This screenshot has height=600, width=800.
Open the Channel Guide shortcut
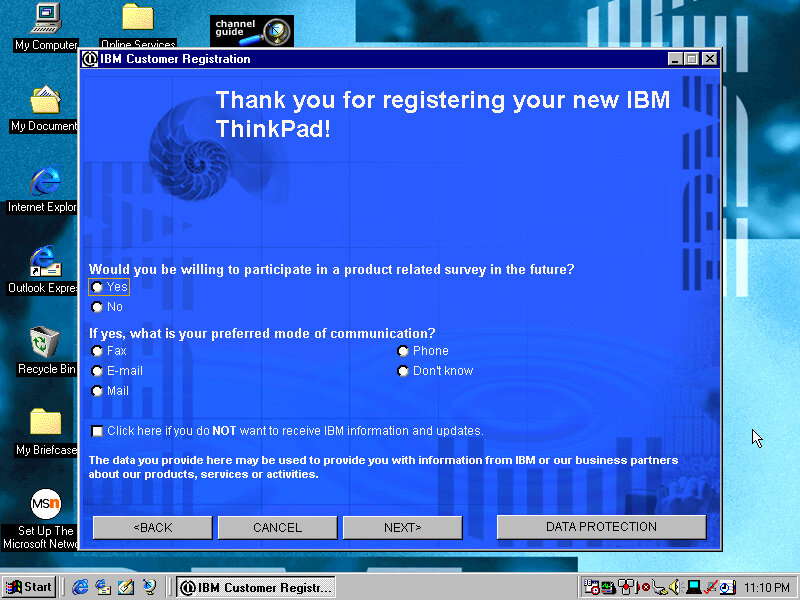250,29
